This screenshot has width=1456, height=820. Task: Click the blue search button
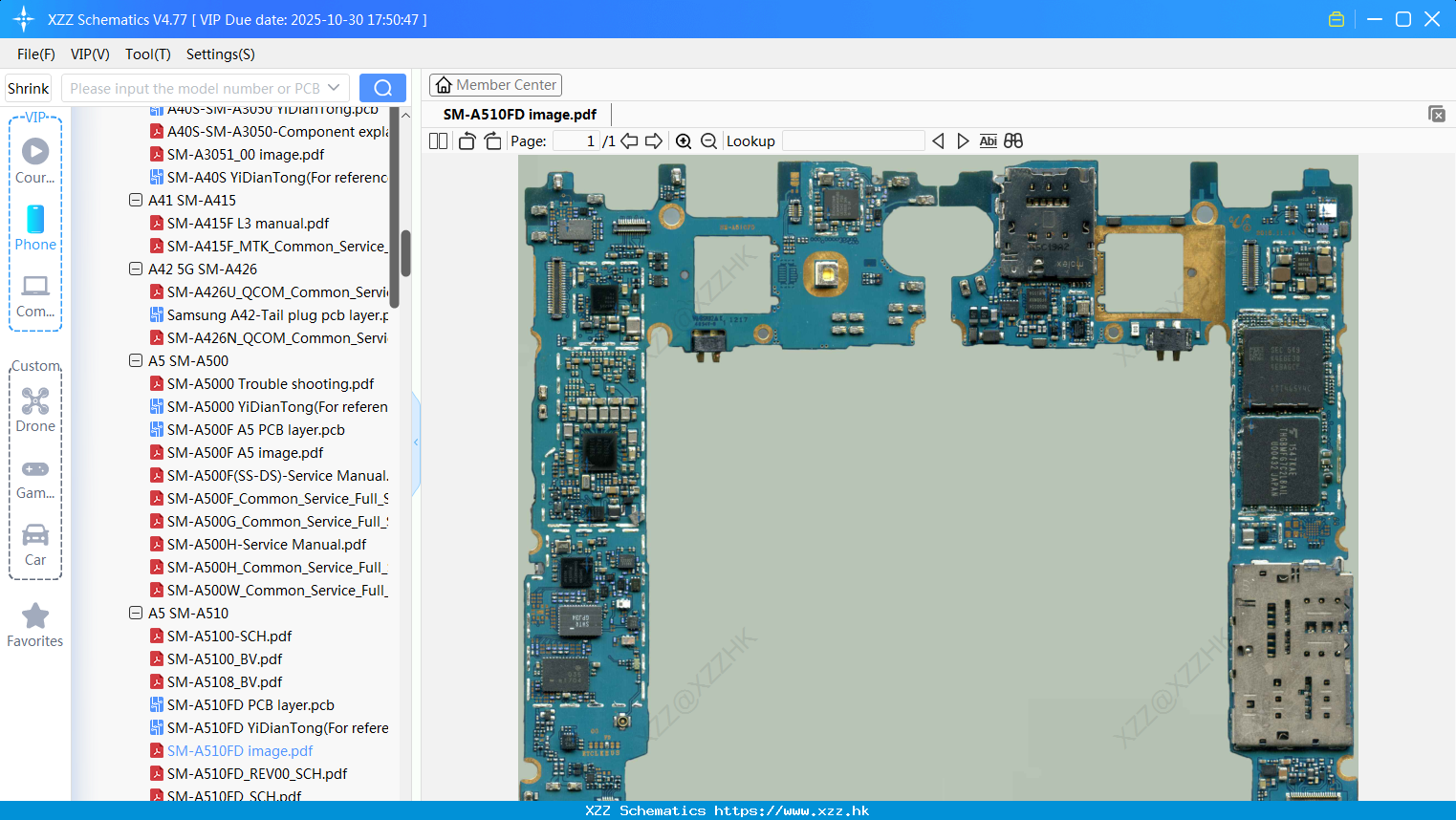382,88
